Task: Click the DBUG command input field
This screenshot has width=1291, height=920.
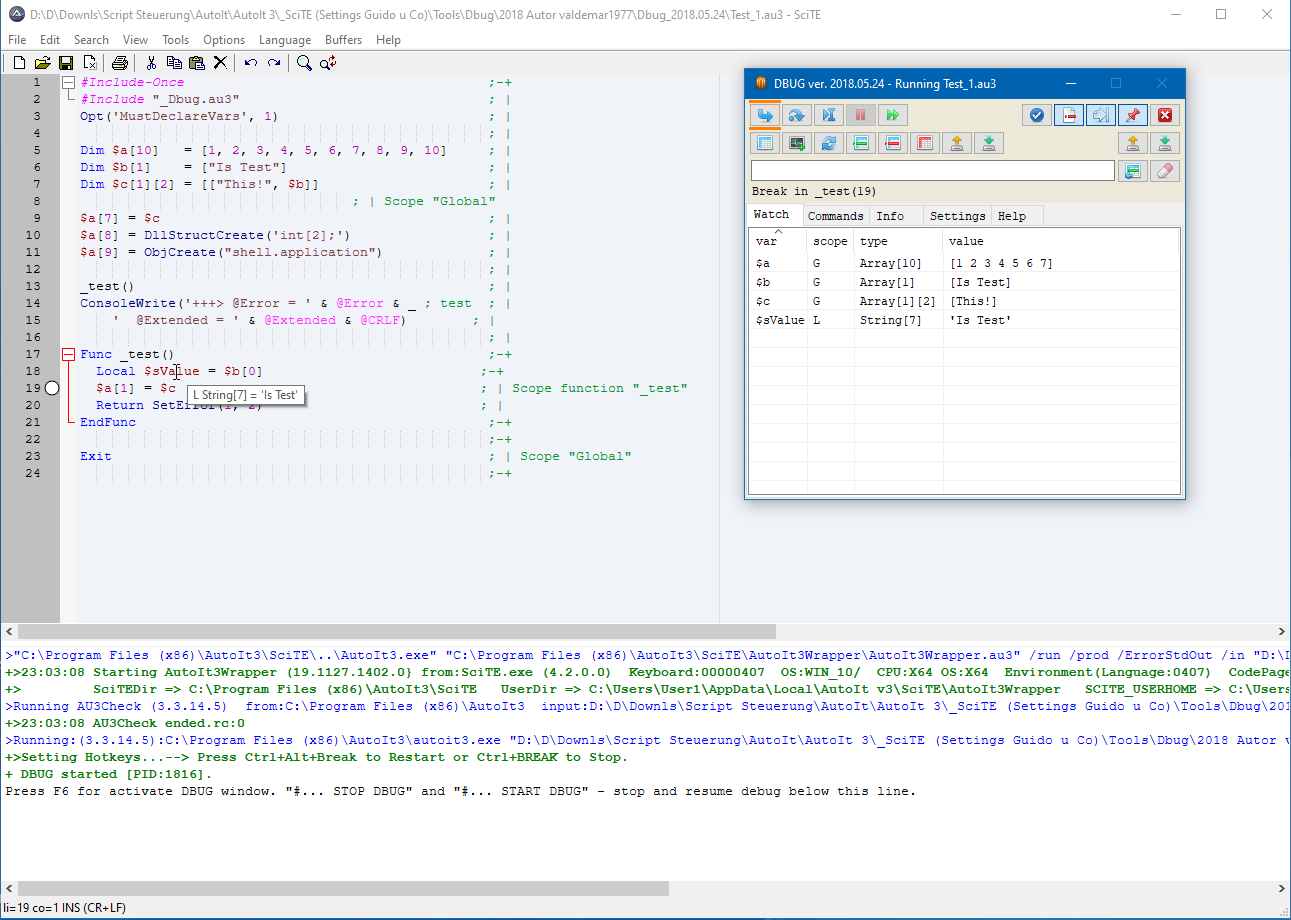Action: 932,171
